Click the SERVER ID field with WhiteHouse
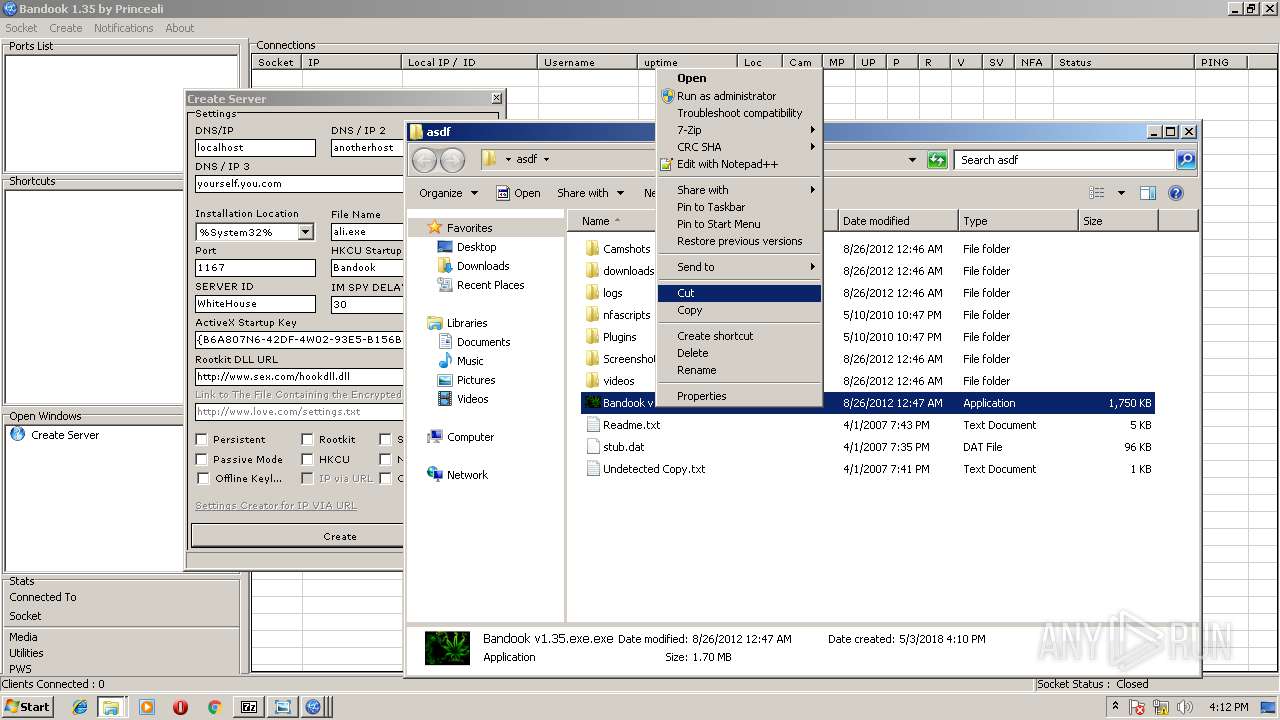 coord(255,304)
